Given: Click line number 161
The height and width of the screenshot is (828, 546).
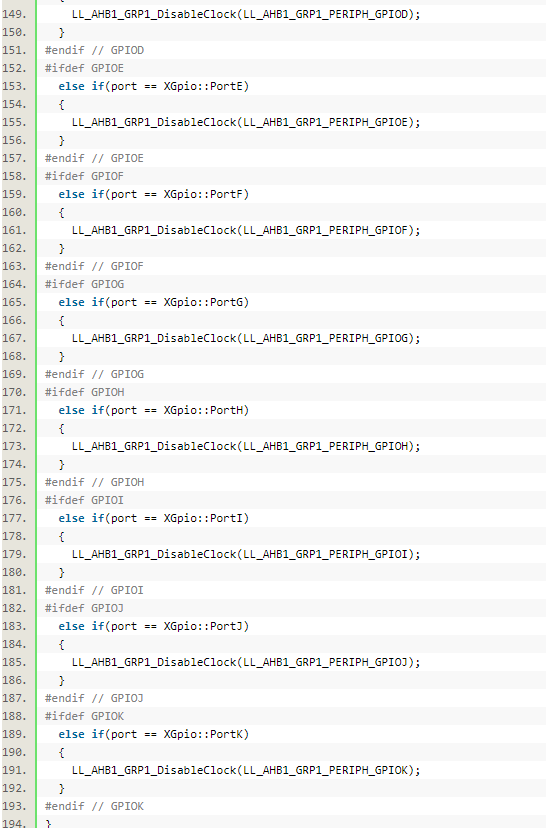Looking at the screenshot, I should (14, 230).
